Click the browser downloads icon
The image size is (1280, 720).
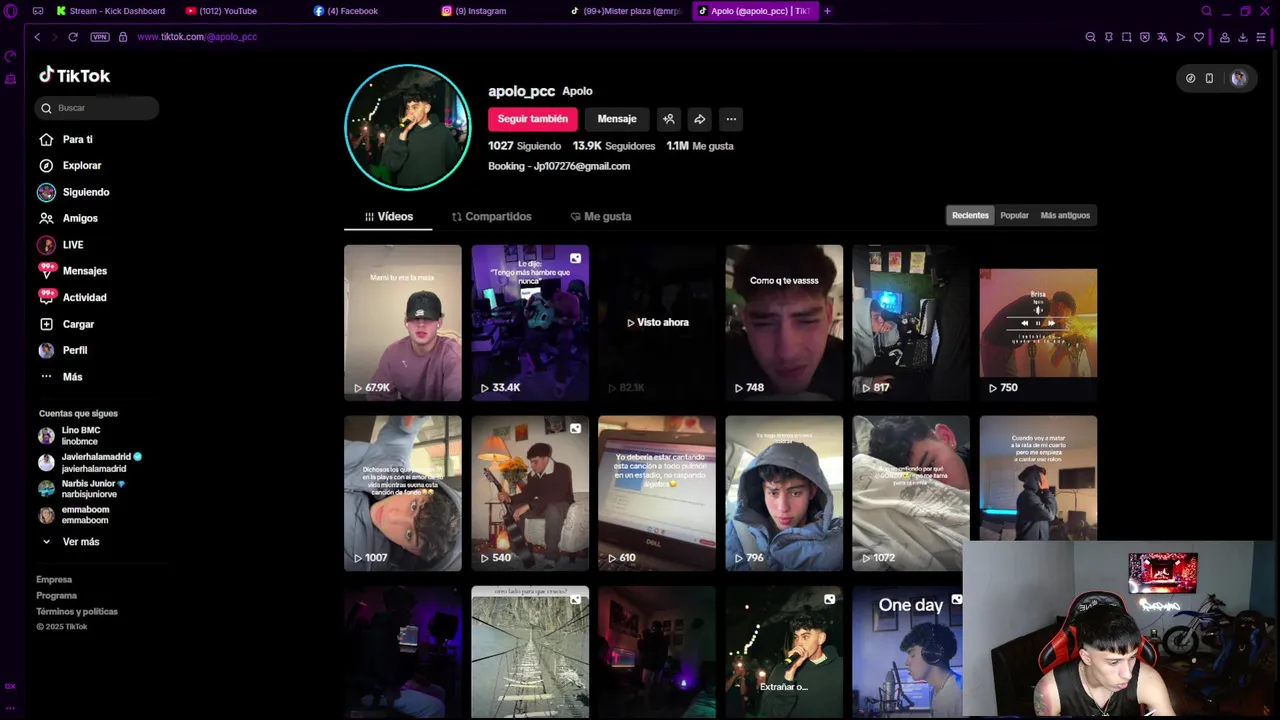pyautogui.click(x=1243, y=37)
